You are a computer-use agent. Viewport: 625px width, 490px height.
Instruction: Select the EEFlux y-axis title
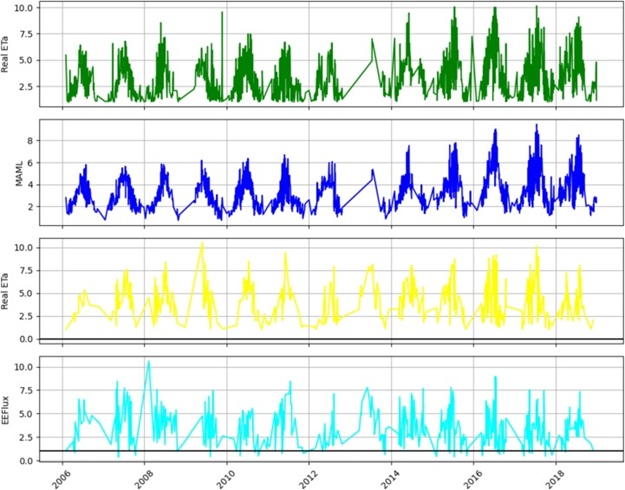pos(5,409)
